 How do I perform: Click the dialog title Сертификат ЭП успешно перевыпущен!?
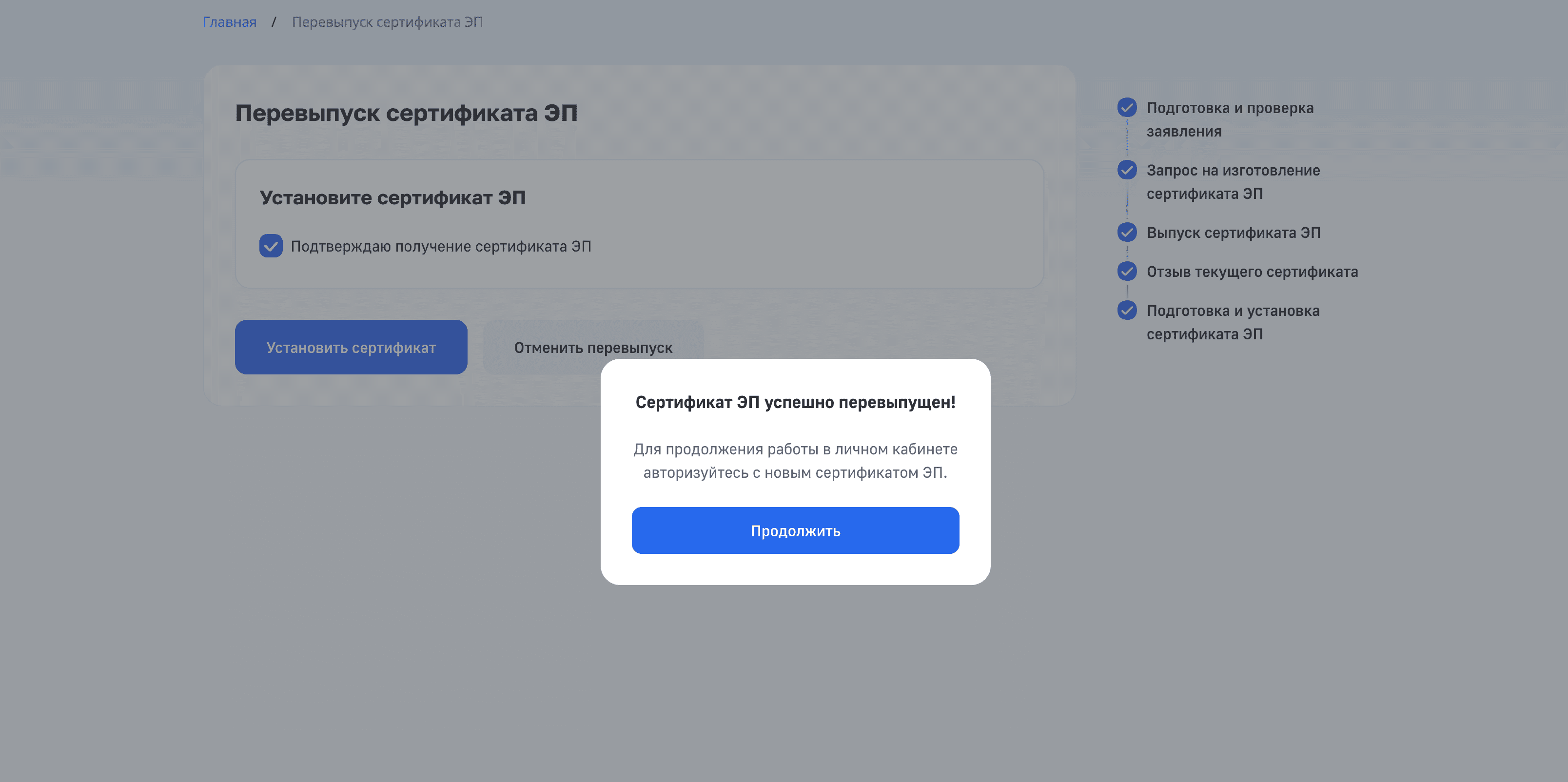click(795, 402)
